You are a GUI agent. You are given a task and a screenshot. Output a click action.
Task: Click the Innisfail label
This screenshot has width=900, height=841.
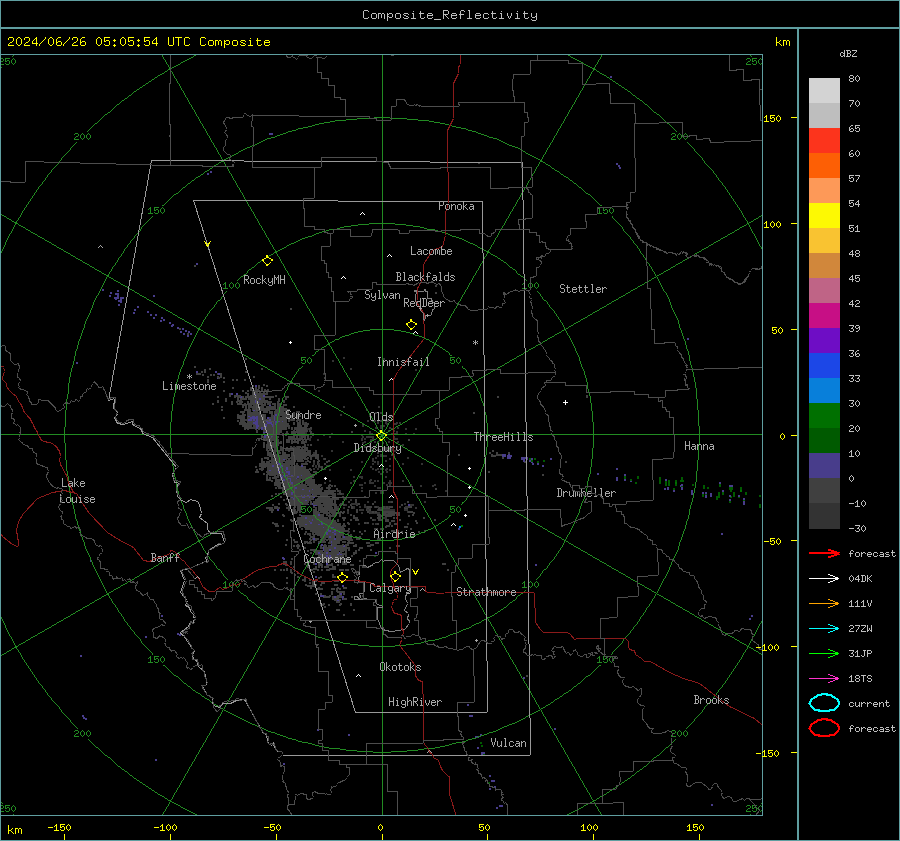click(x=403, y=362)
